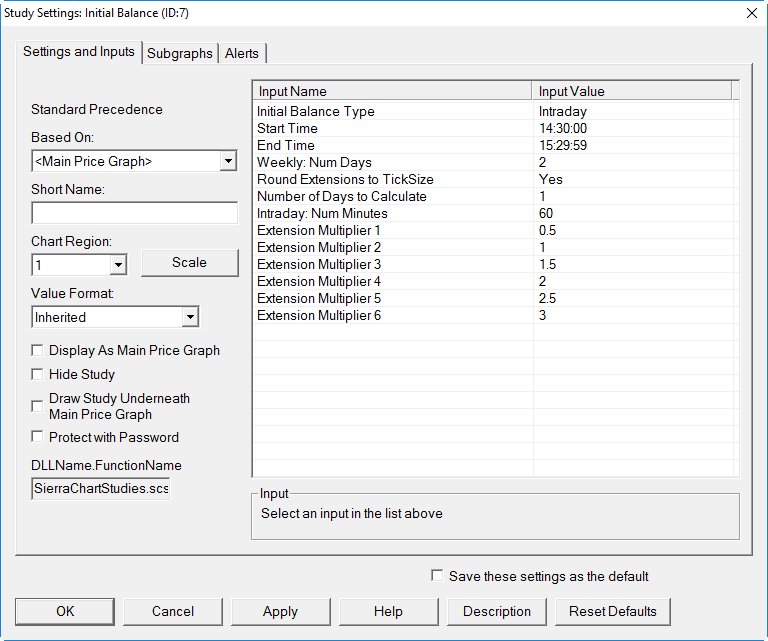Click the Short Name input field
The image size is (768, 641).
tap(135, 213)
